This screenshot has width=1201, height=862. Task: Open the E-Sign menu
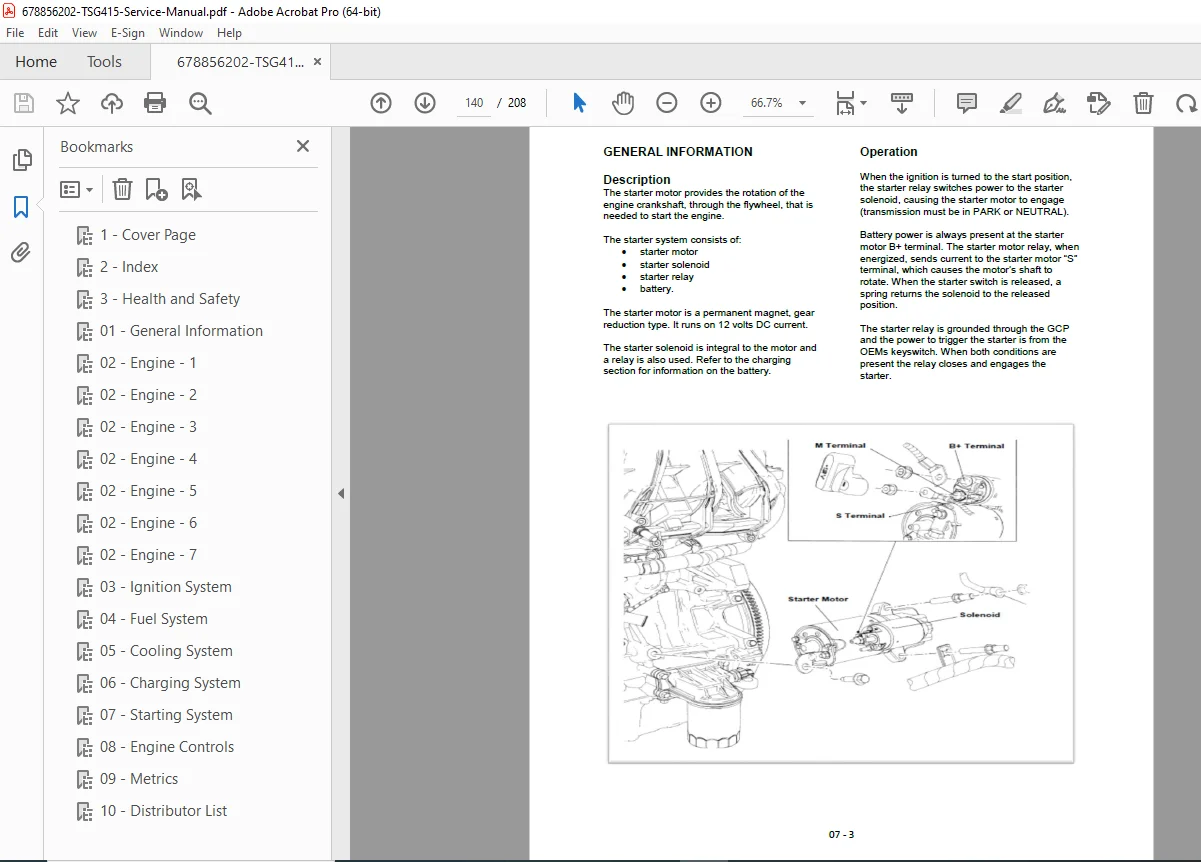(x=128, y=33)
